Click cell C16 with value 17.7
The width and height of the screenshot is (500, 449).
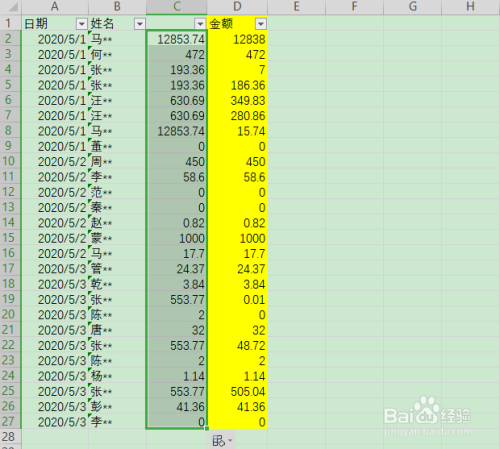point(177,253)
